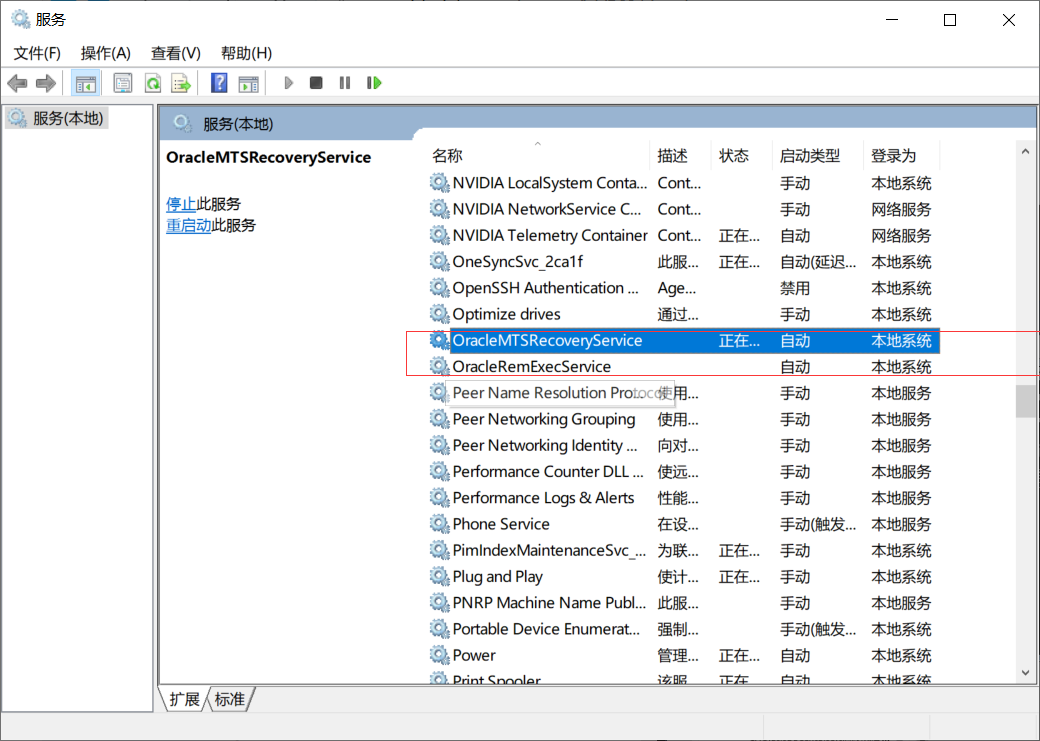Image resolution: width=1040 pixels, height=741 pixels.
Task: Click the 服务(本地) header above list
Action: coord(238,124)
